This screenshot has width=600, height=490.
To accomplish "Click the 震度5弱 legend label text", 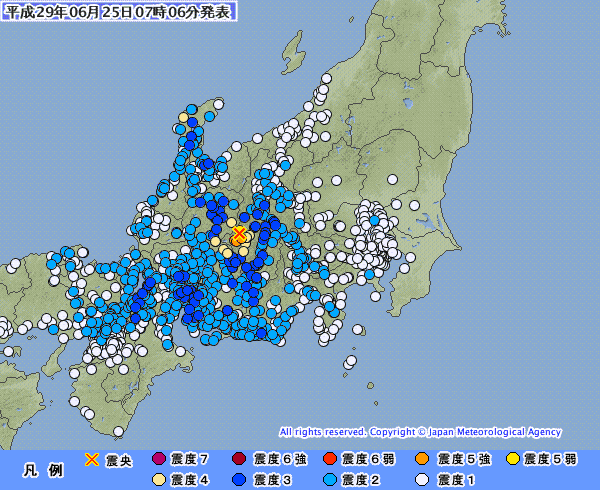I will tap(550, 459).
